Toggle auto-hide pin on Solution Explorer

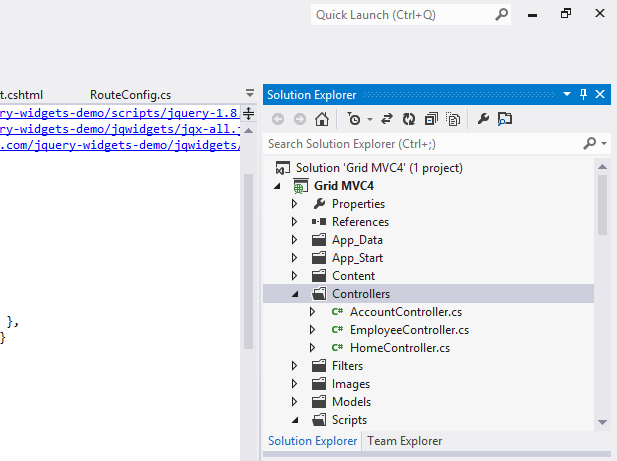tap(583, 94)
